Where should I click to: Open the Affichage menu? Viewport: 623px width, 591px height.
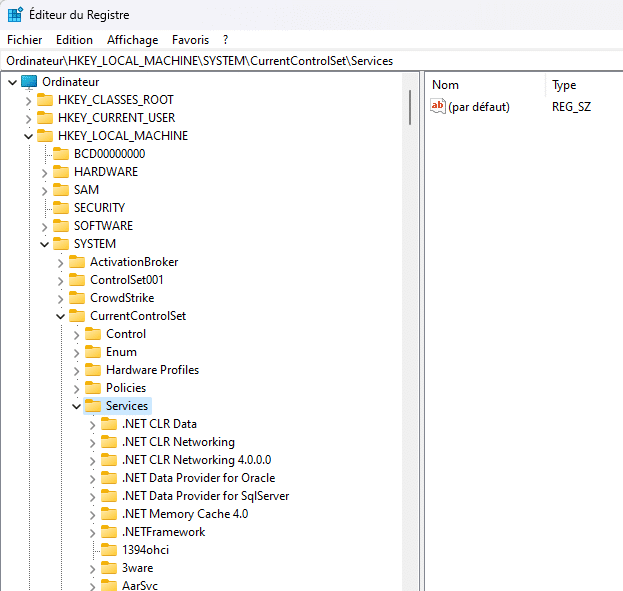click(x=133, y=40)
